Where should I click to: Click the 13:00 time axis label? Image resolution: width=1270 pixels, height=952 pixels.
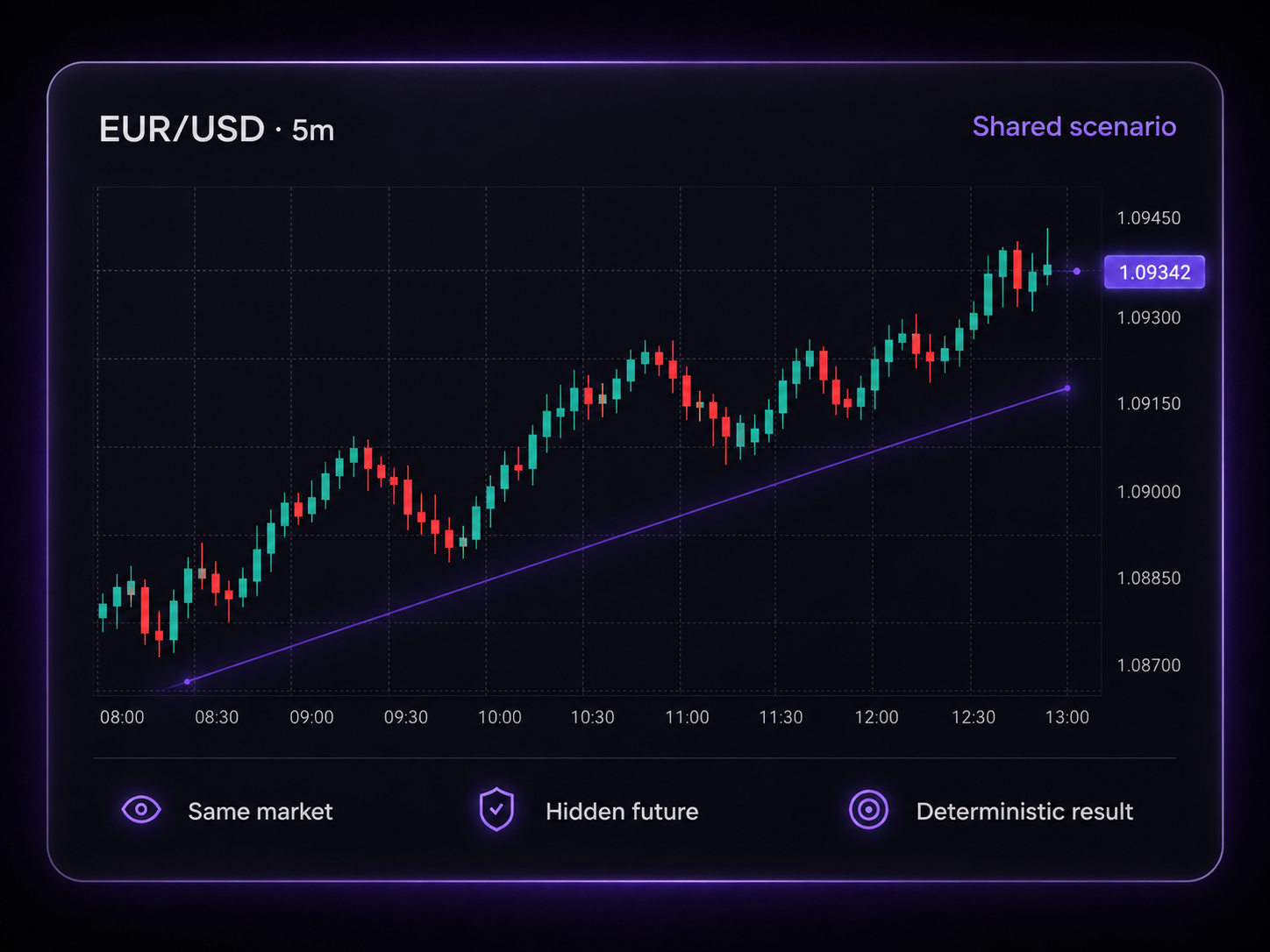point(1067,717)
